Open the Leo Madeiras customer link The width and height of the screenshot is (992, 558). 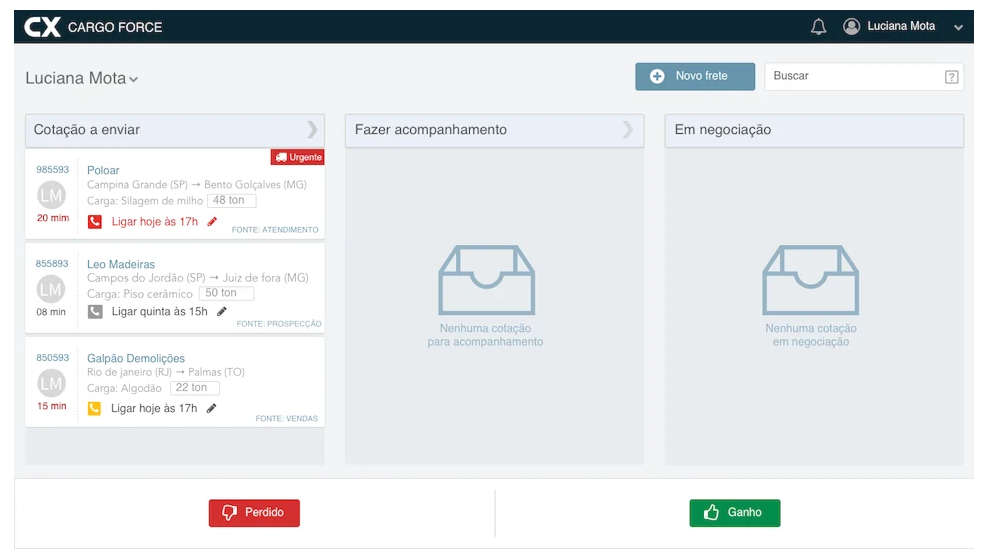[x=121, y=264]
